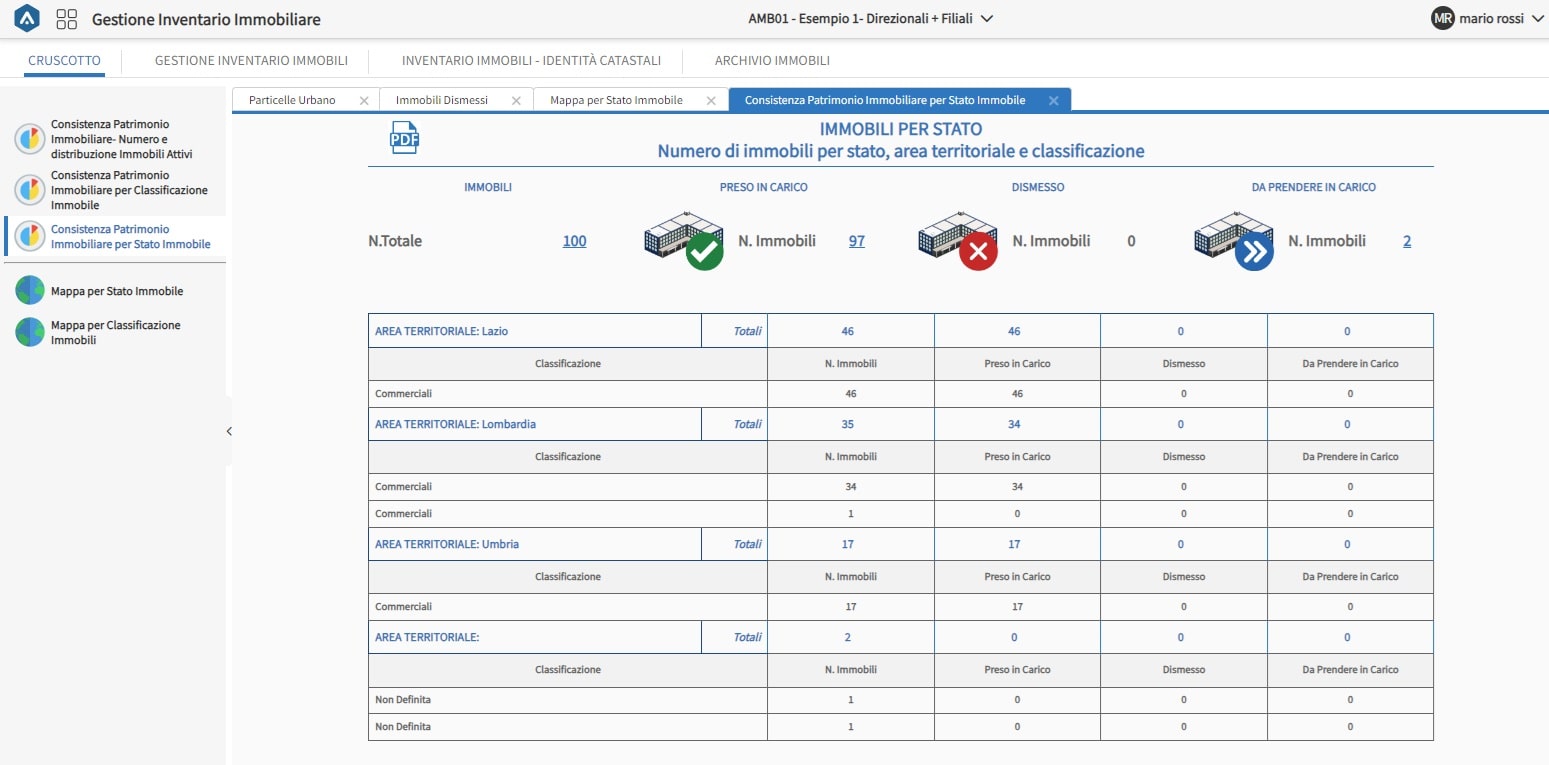Click the Gestione Inventario Immobiliare title

tap(207, 18)
